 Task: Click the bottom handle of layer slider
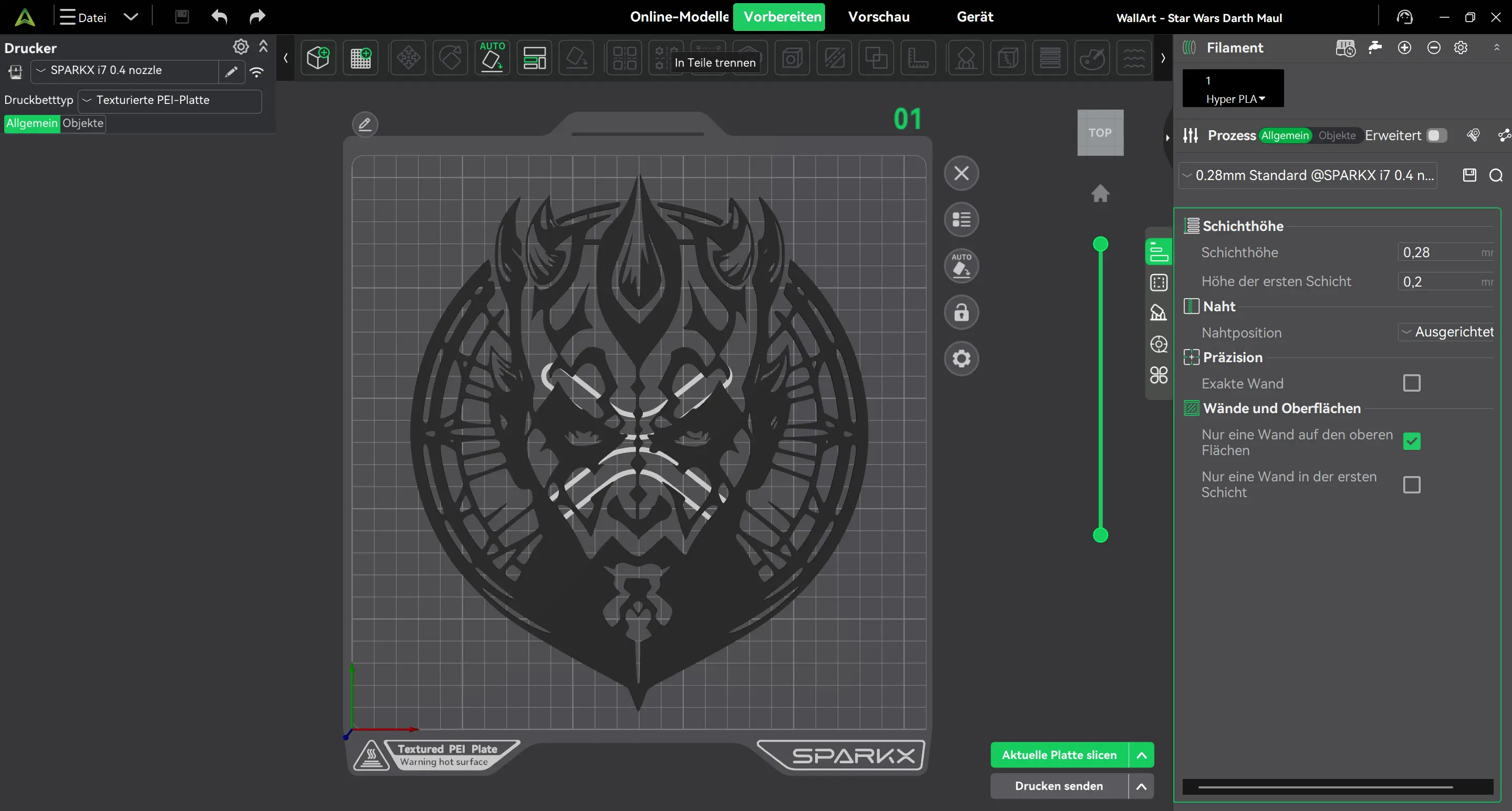pos(1101,534)
